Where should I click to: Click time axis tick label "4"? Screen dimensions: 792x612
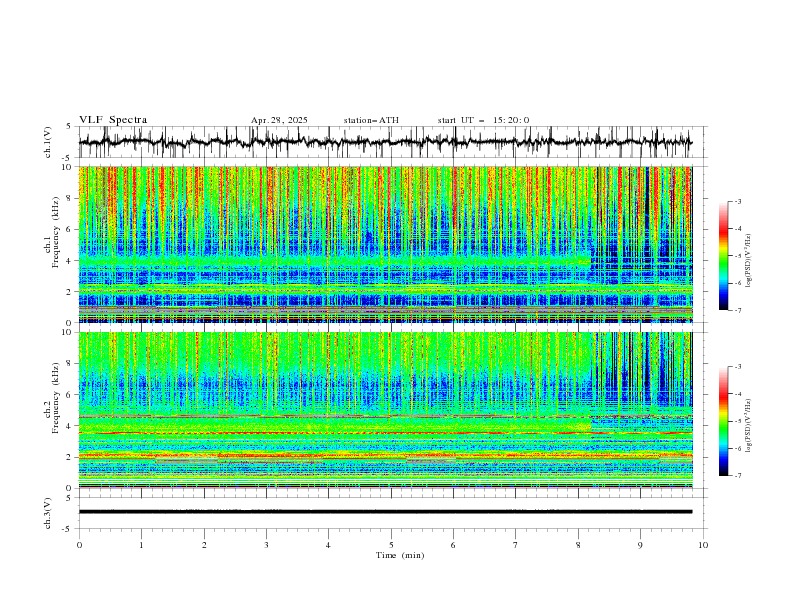click(x=328, y=545)
